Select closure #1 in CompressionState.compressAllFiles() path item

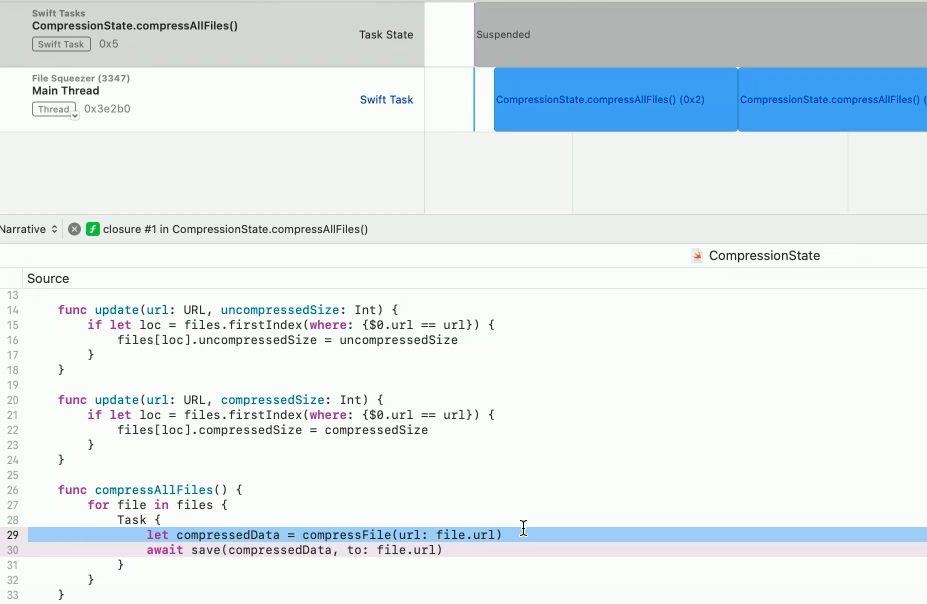pos(235,229)
